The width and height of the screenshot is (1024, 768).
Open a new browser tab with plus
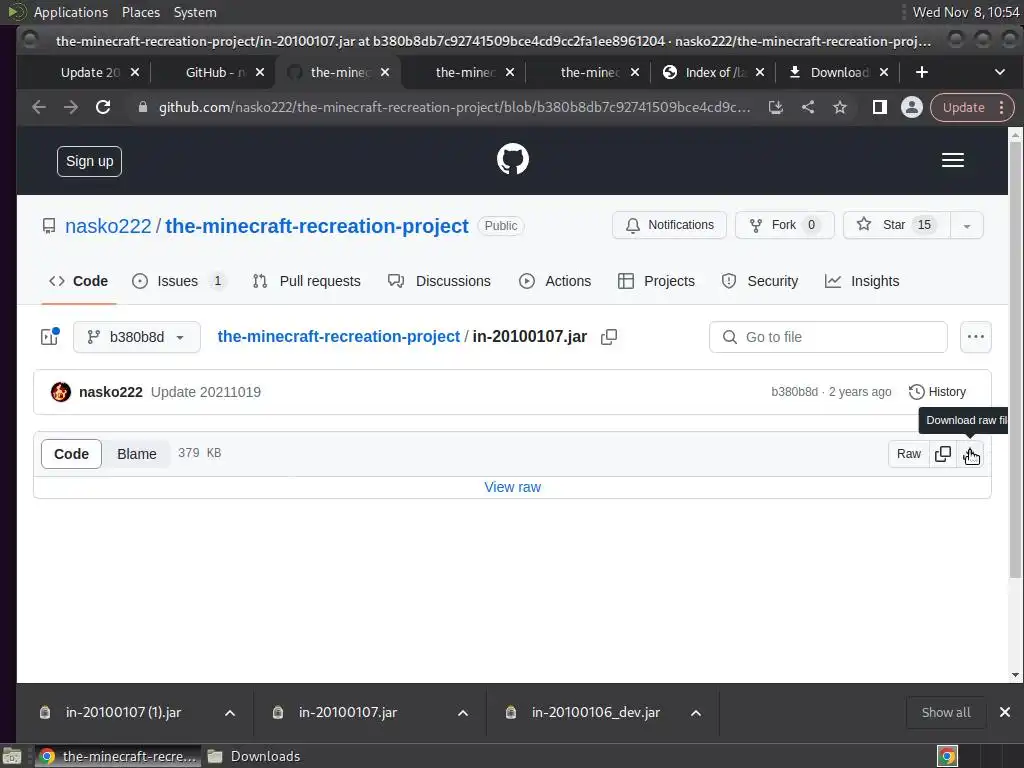(921, 72)
